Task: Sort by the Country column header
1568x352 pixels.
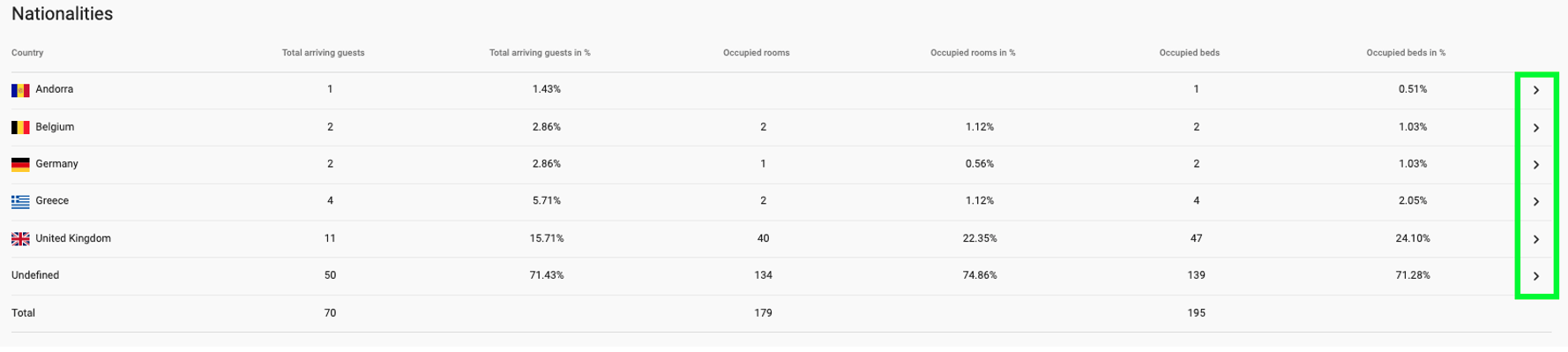Action: point(27,53)
